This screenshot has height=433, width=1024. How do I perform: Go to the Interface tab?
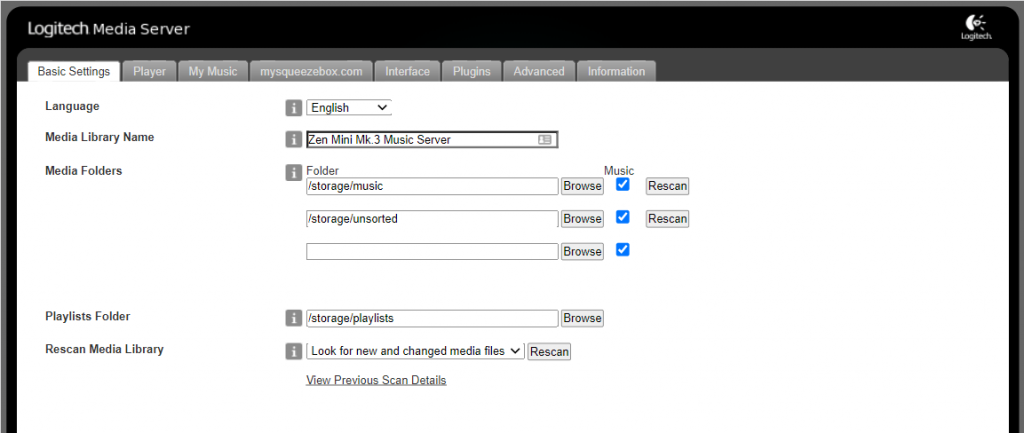tap(408, 71)
